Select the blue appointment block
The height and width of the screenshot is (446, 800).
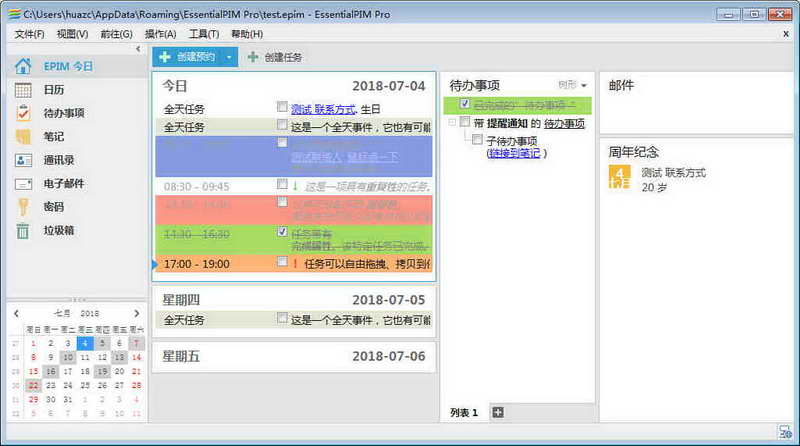(x=294, y=156)
